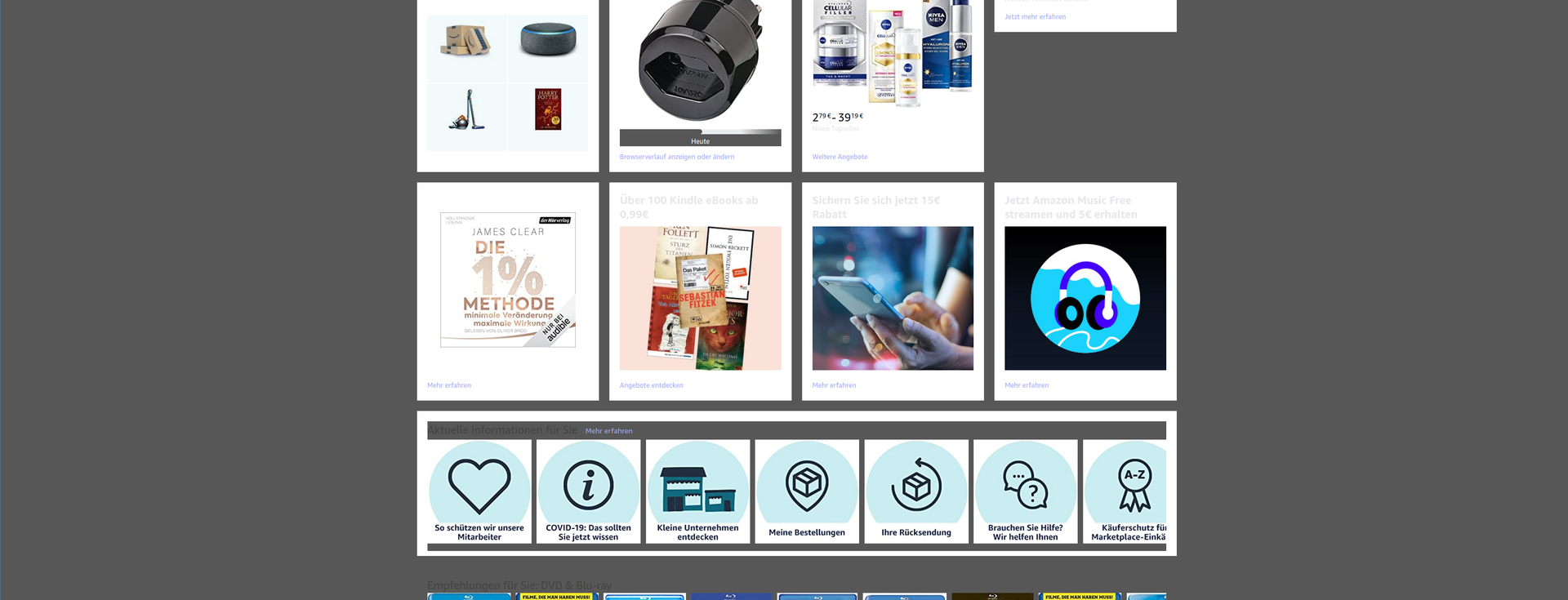1568x600 pixels.
Task: Click Kleine Unternehmen entdecken caption
Action: coord(697,532)
